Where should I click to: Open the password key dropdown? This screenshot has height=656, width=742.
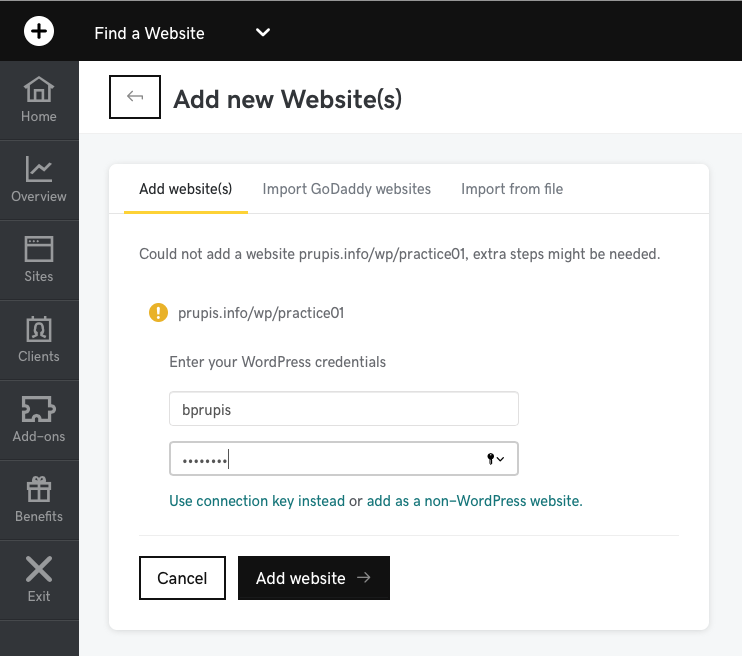point(495,459)
